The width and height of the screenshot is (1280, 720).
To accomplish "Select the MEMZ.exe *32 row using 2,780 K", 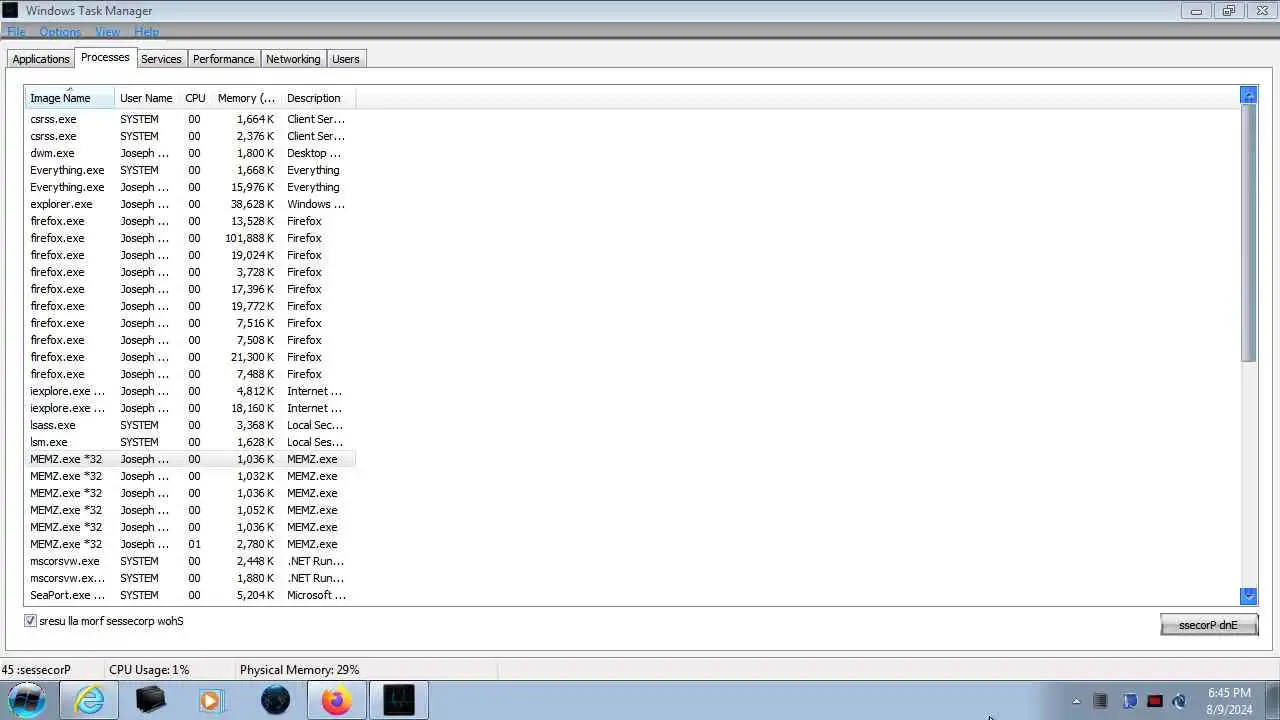I will pyautogui.click(x=190, y=544).
